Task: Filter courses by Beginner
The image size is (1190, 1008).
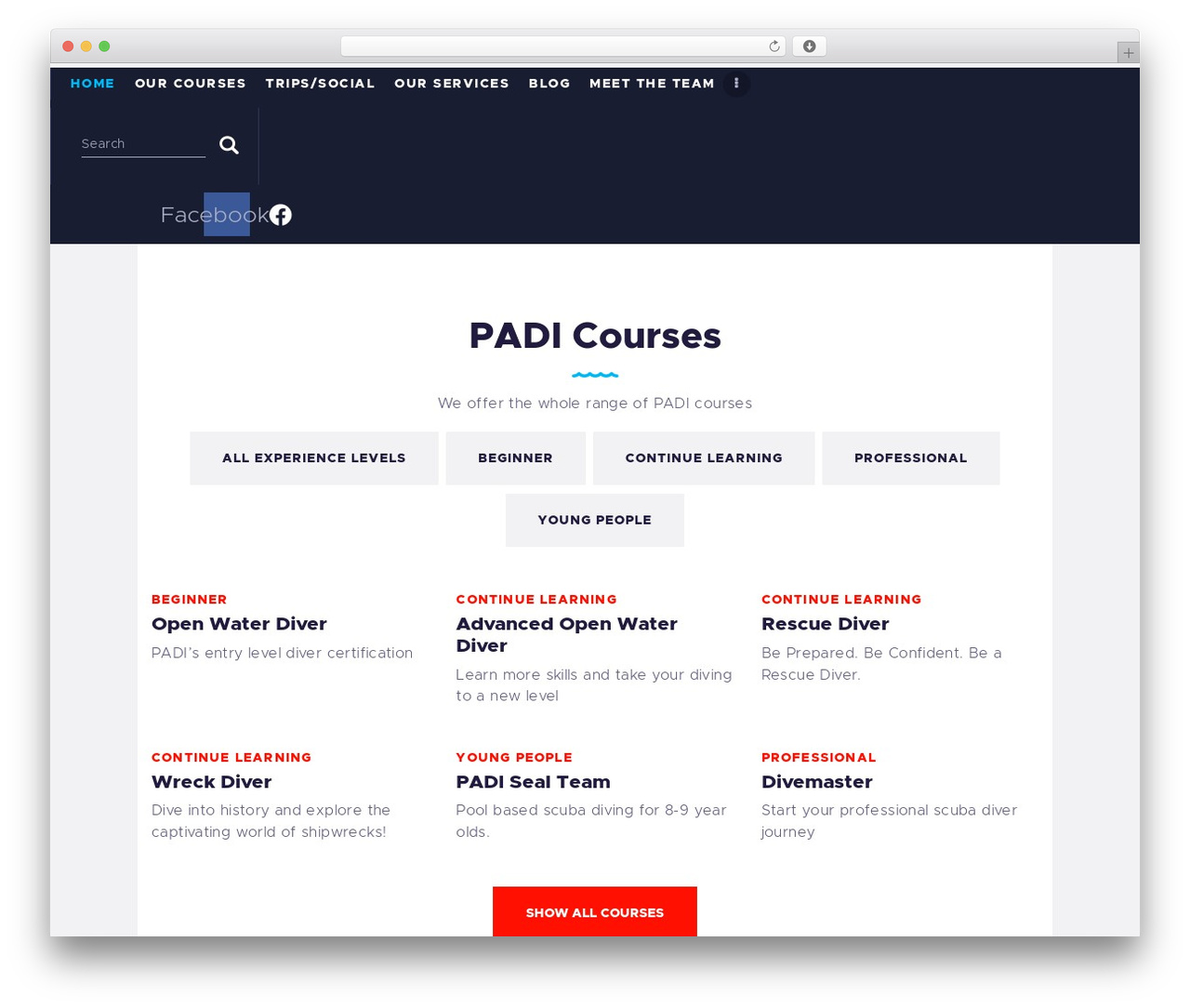Action: tap(516, 458)
